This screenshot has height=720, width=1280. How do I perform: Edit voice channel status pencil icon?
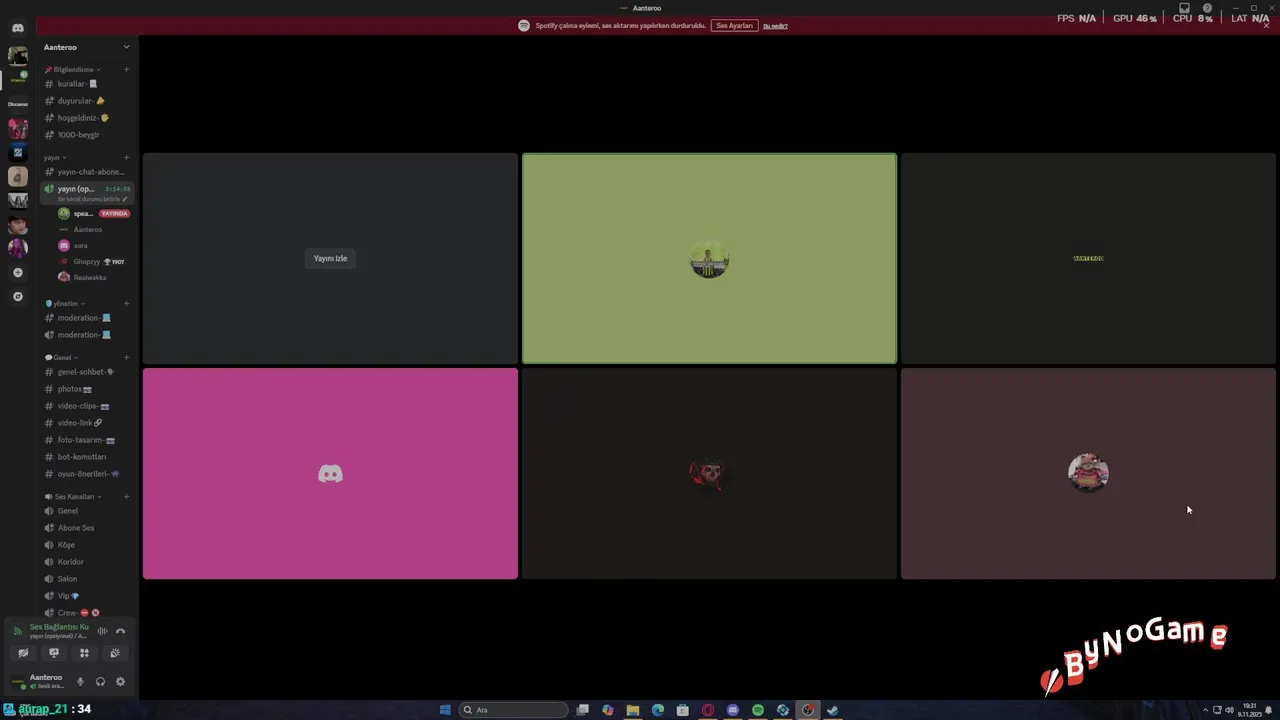pyautogui.click(x=125, y=199)
